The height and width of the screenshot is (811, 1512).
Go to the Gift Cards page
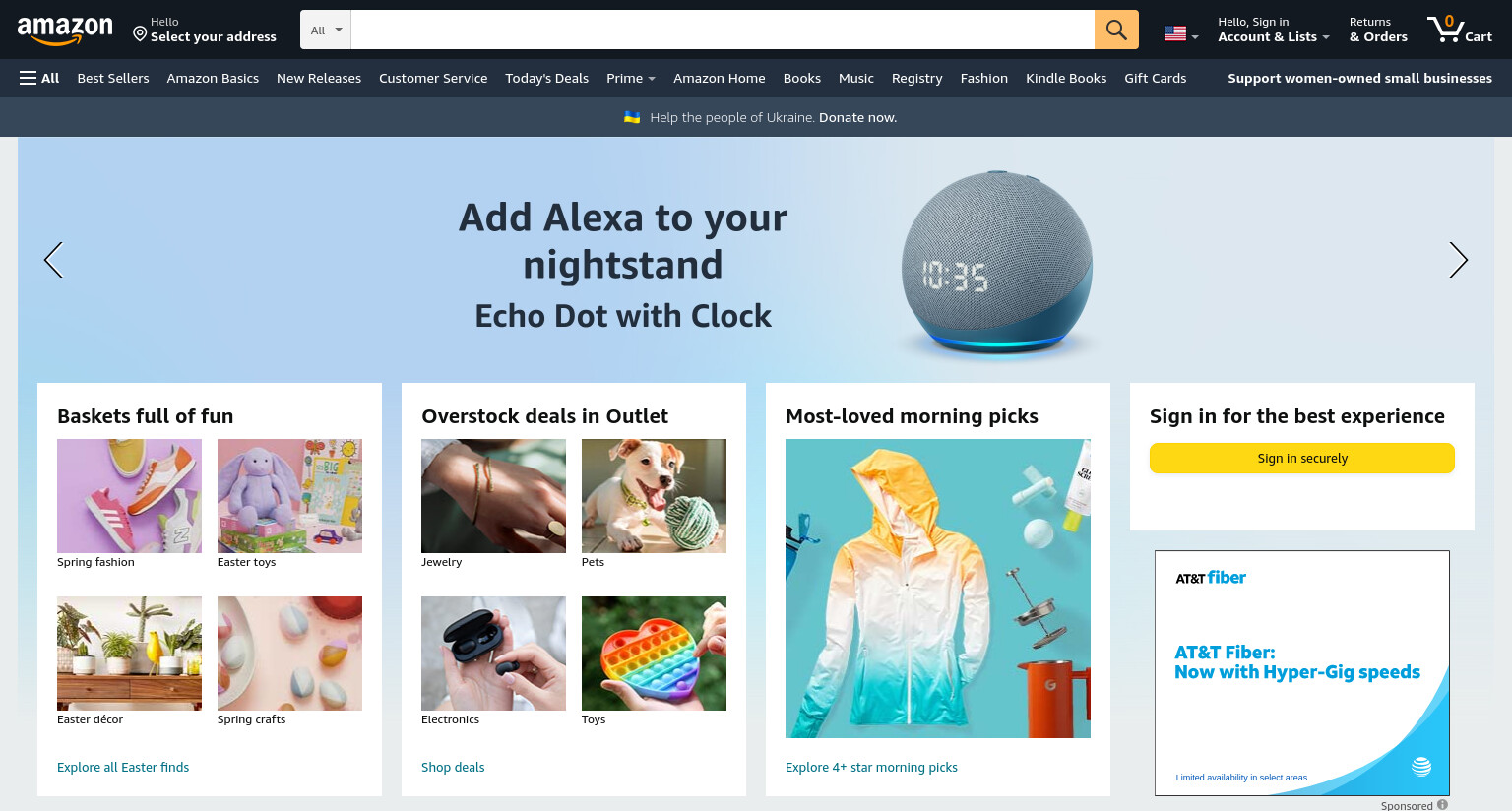pyautogui.click(x=1155, y=78)
